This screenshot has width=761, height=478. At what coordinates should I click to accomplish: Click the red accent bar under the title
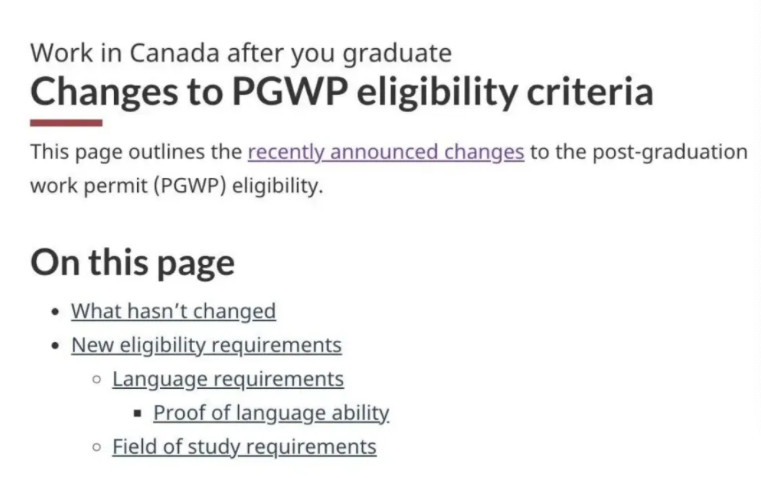pyautogui.click(x=66, y=123)
